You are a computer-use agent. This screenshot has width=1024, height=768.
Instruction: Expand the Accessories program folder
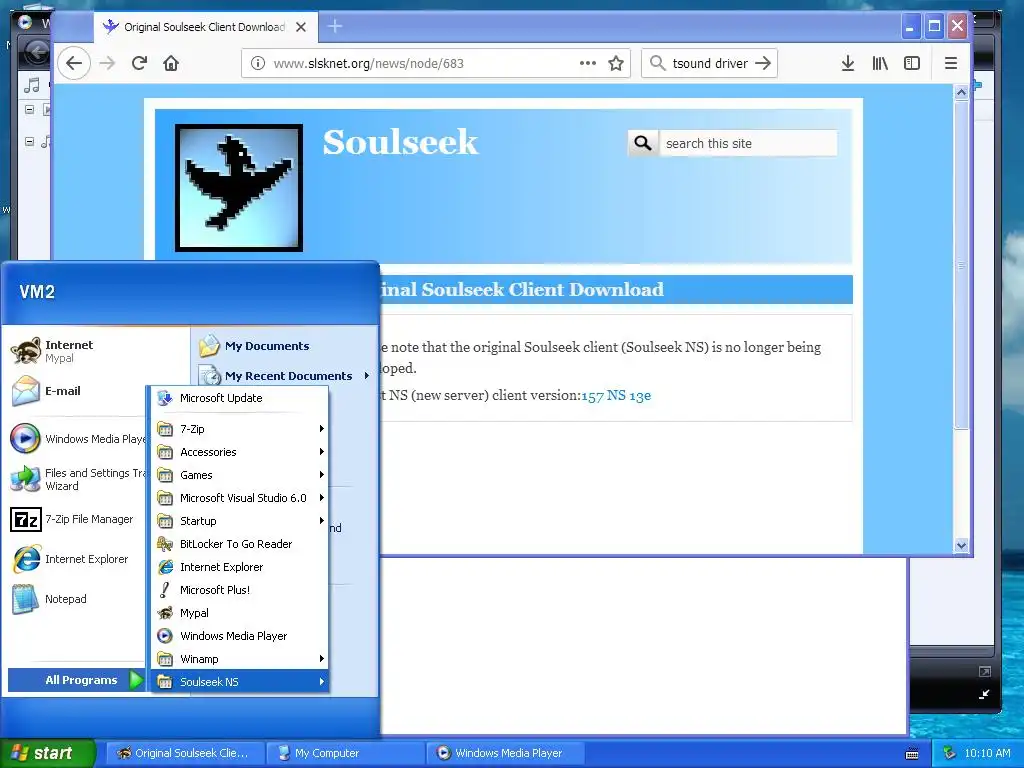[240, 452]
